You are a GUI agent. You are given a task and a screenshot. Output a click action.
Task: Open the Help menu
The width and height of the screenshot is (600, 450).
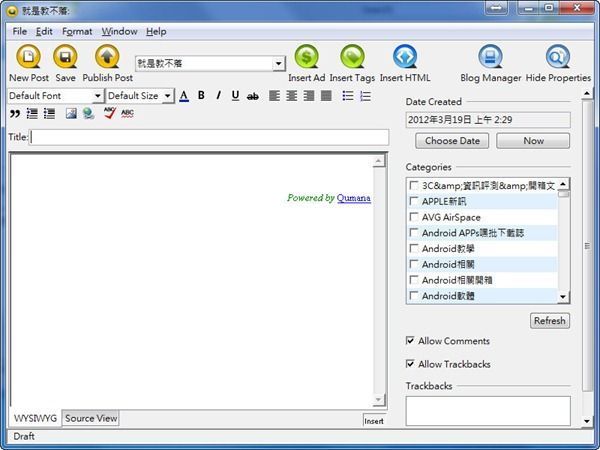click(156, 31)
